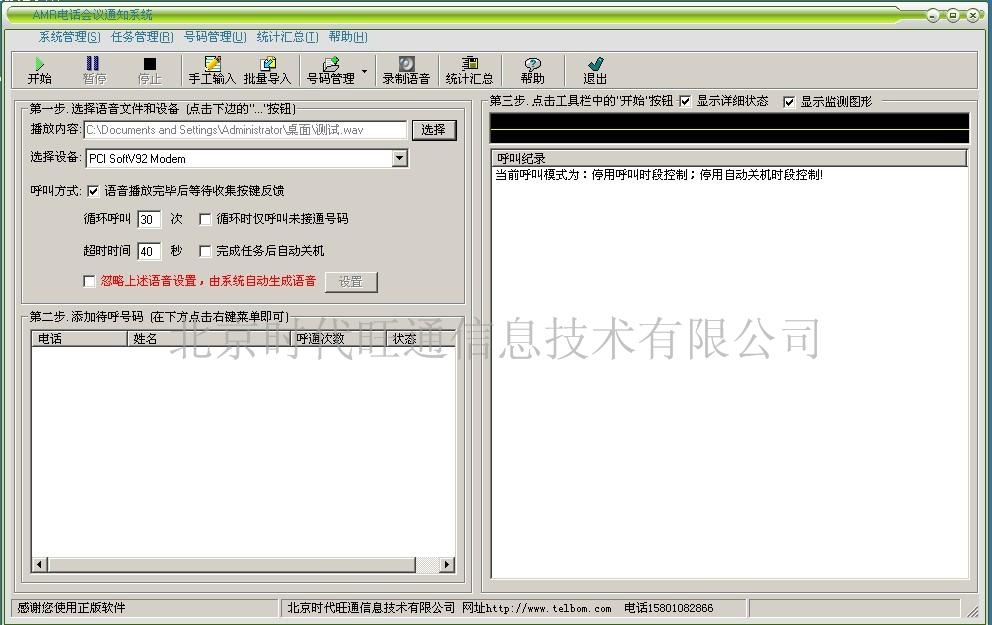
Task: Click the 开始 (Start) toolbar icon
Action: click(40, 70)
